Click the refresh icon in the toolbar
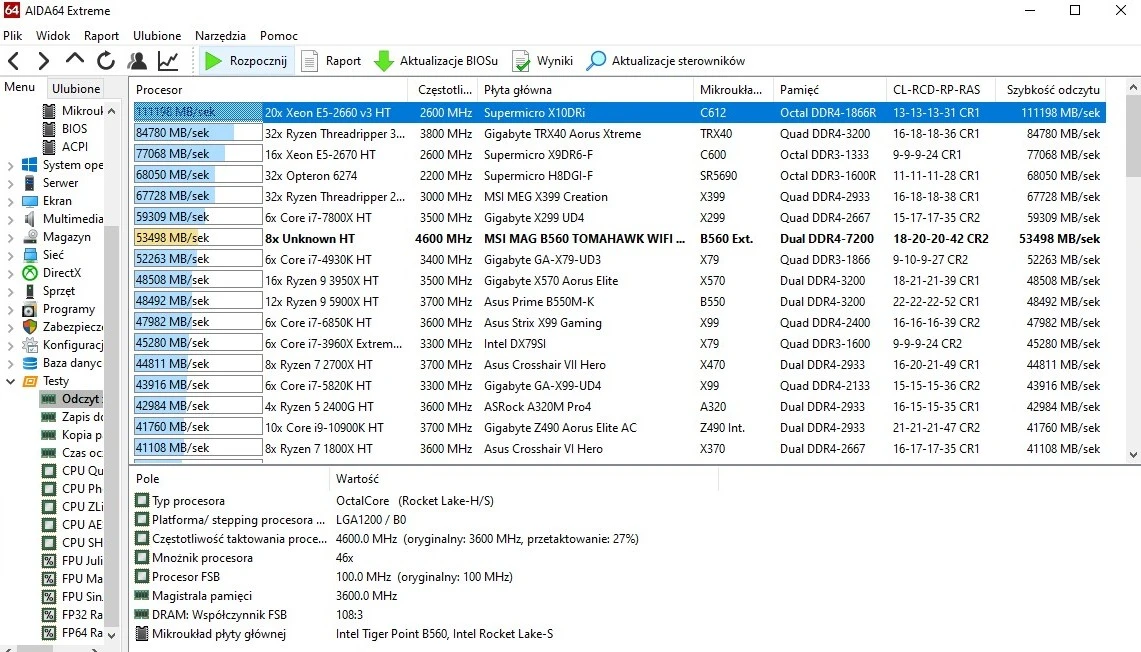The width and height of the screenshot is (1141, 652). pos(106,61)
